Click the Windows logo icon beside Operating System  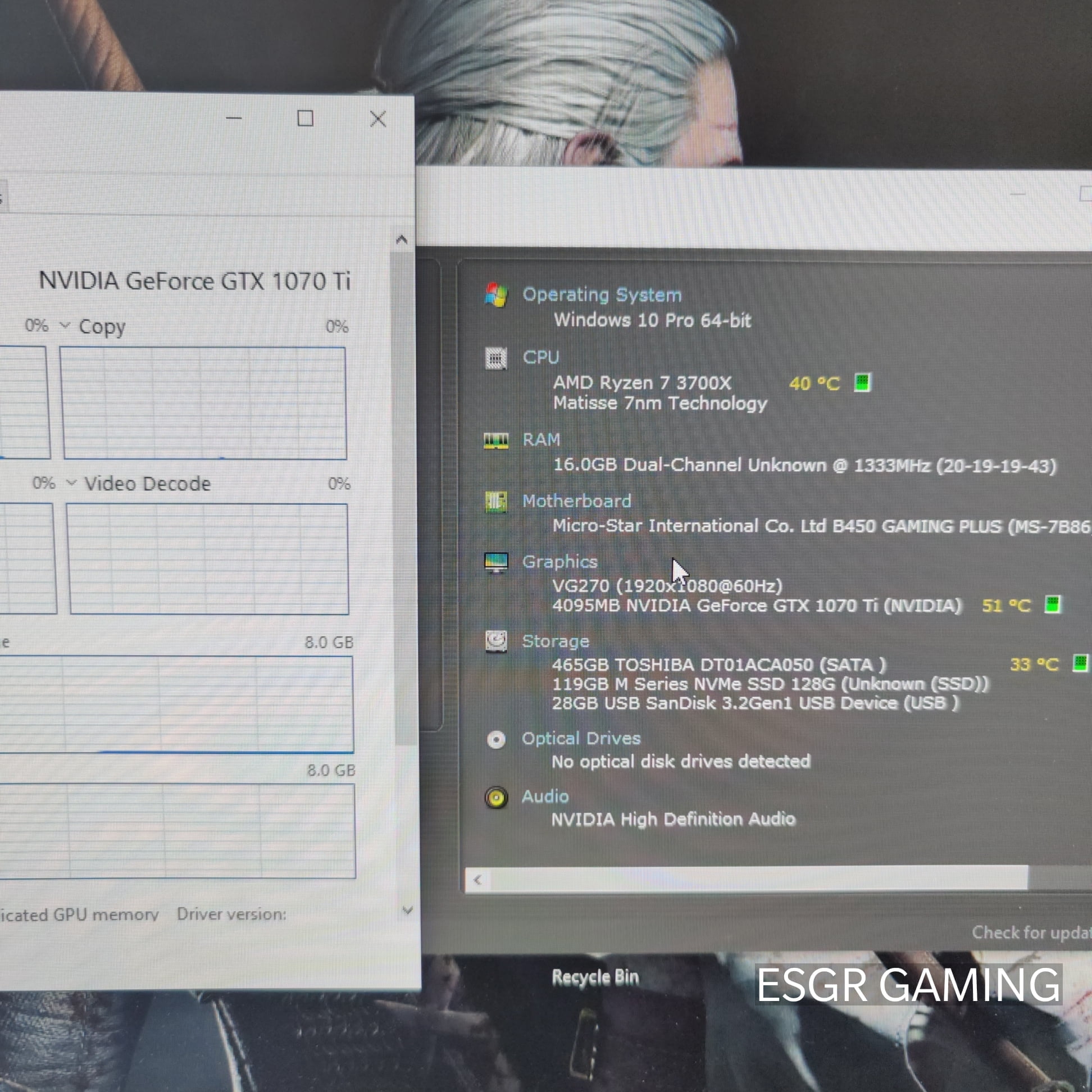[496, 295]
